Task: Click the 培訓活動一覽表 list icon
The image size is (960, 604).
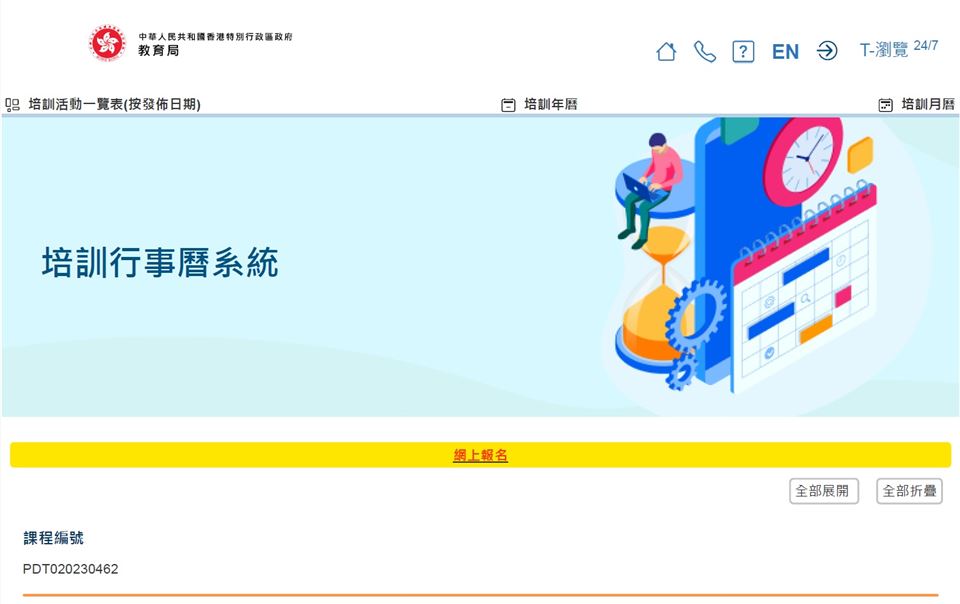Action: point(12,105)
